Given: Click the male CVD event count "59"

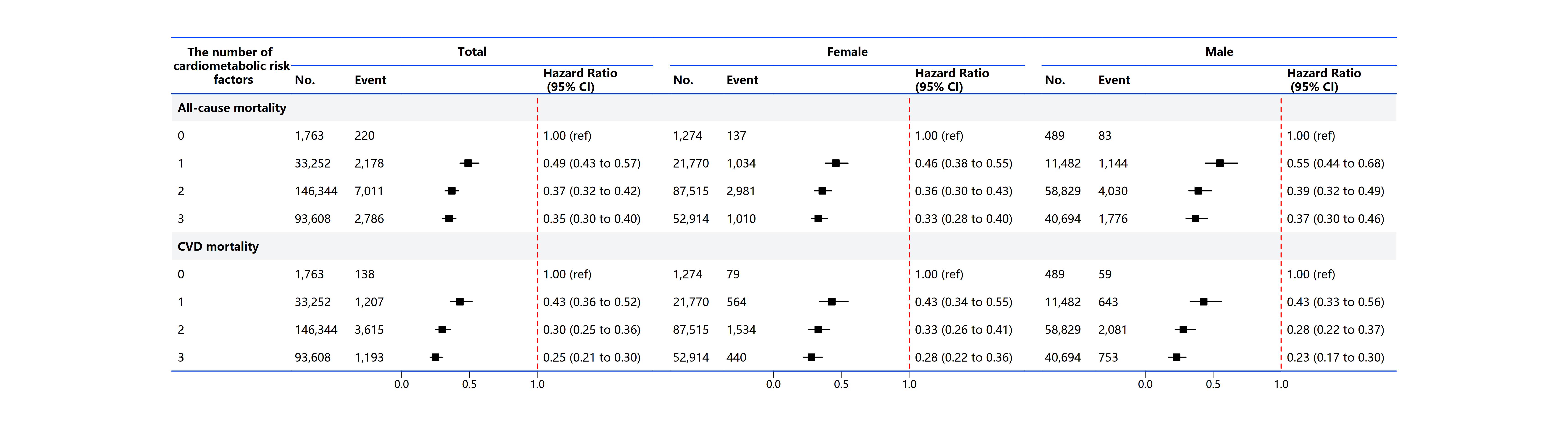Looking at the screenshot, I should 1105,275.
